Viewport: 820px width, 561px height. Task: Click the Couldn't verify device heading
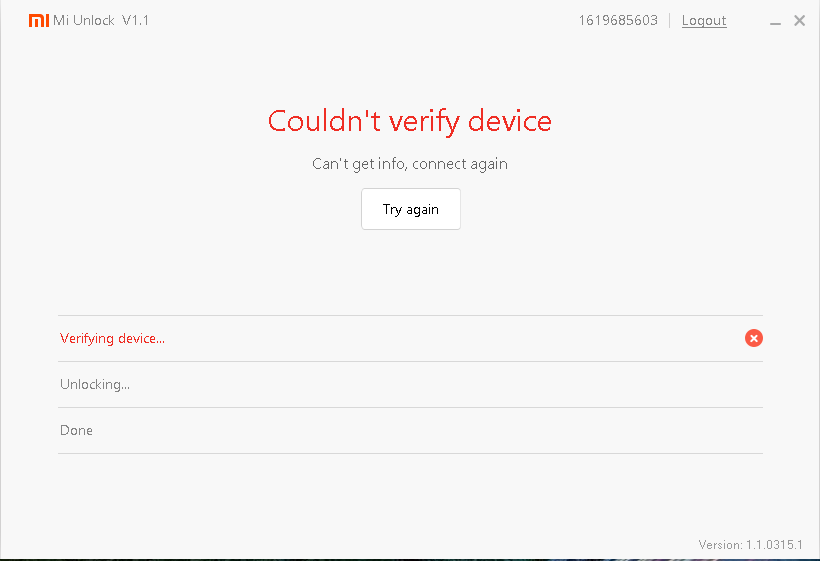coord(410,121)
